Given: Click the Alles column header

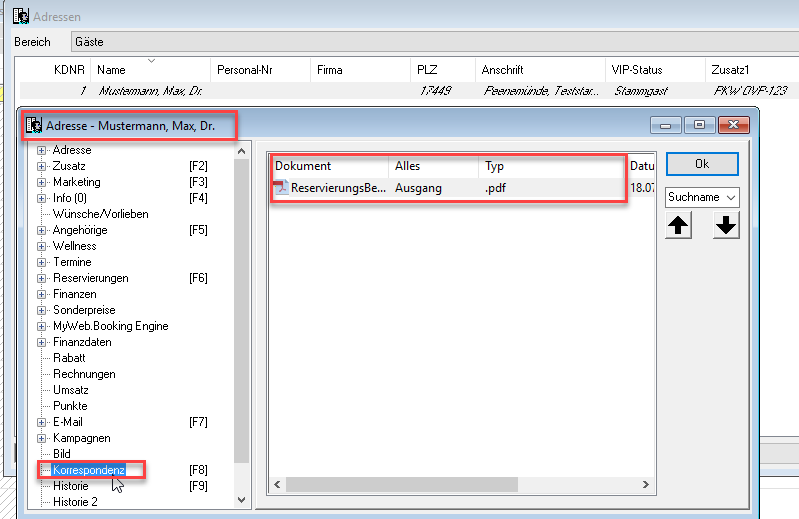Looking at the screenshot, I should tap(434, 166).
